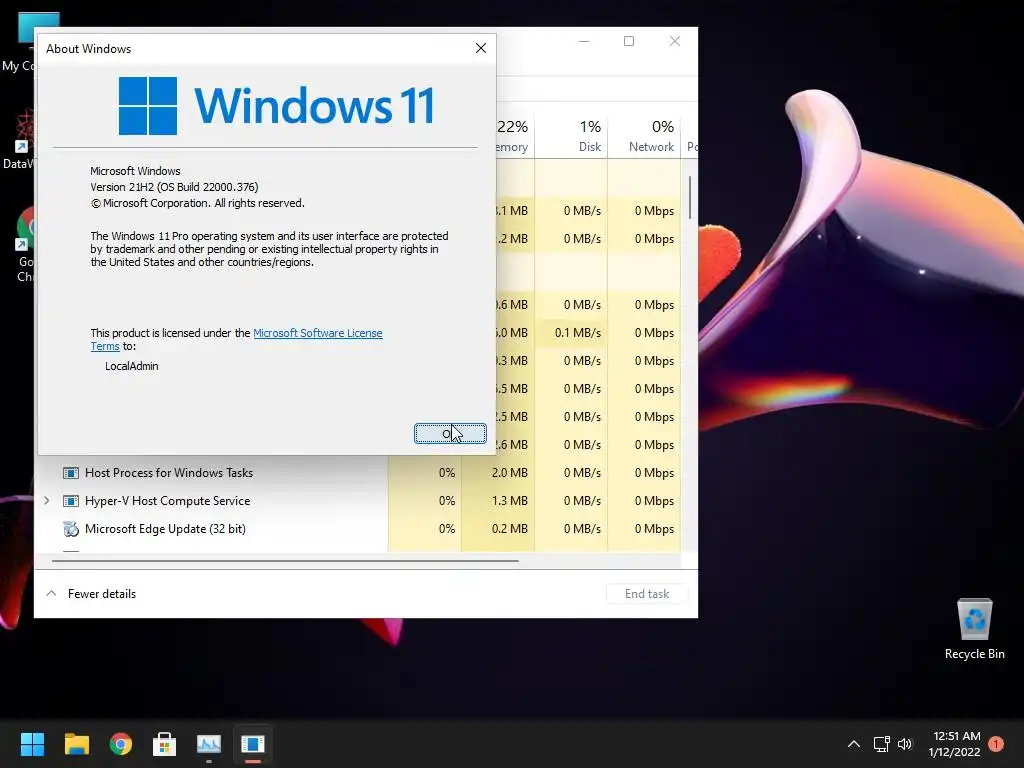The height and width of the screenshot is (768, 1024).
Task: Open network status tray icon
Action: tap(882, 744)
